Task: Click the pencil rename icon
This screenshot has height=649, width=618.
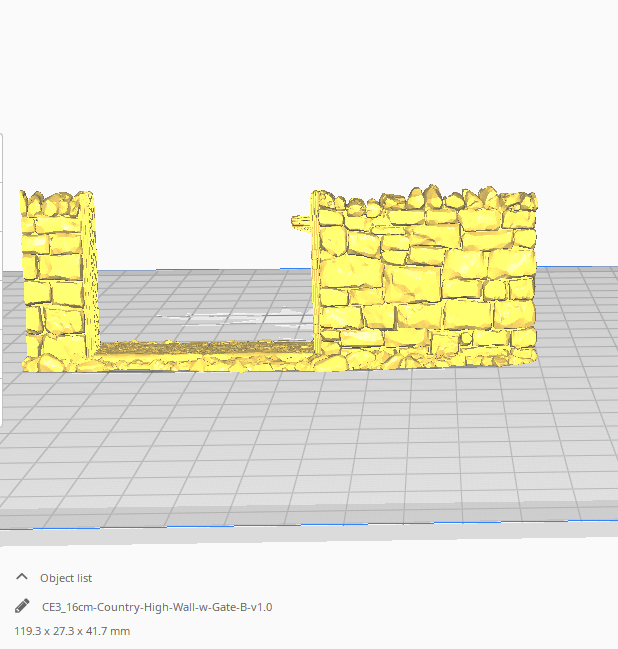Action: pyautogui.click(x=22, y=606)
